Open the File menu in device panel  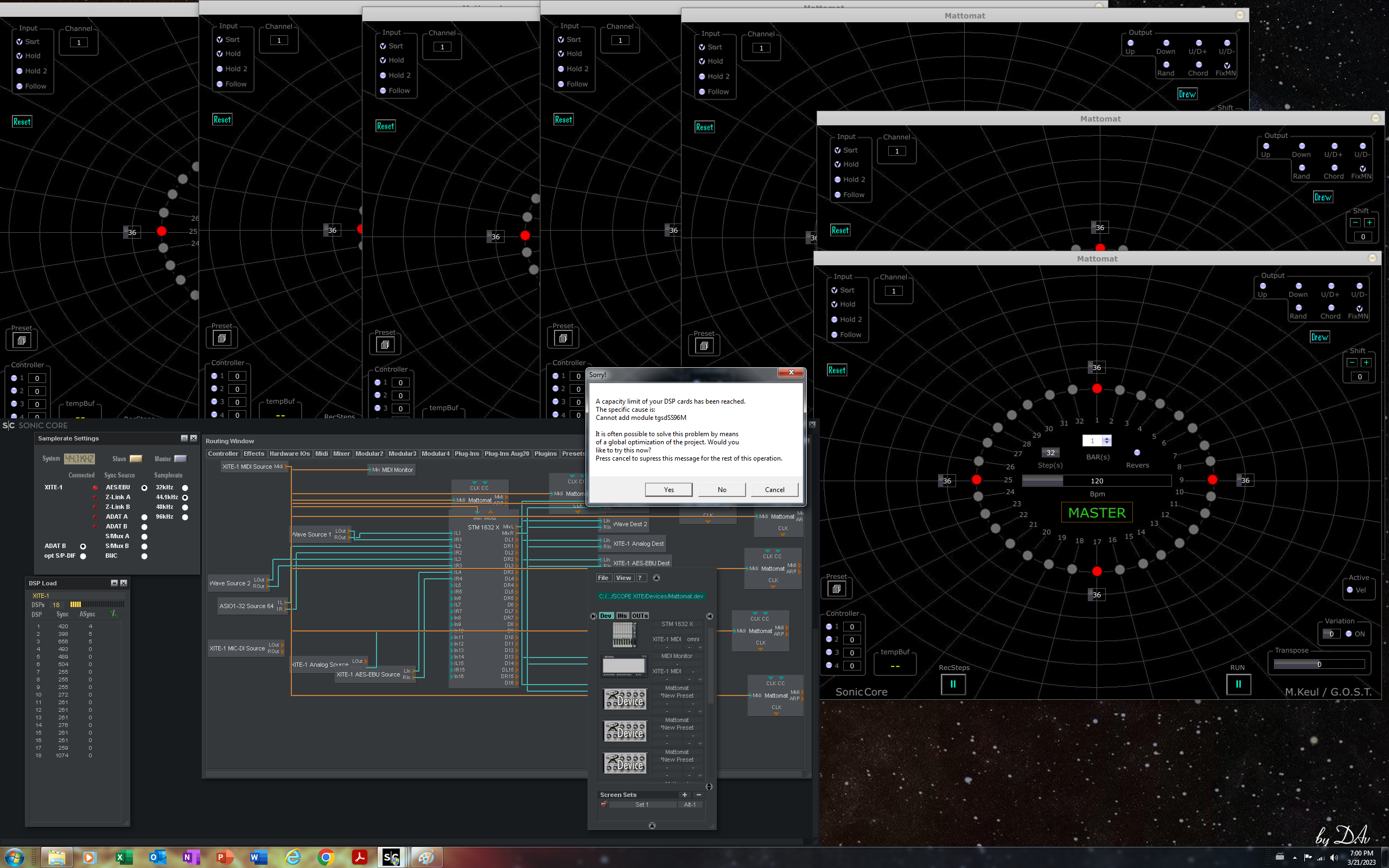click(603, 578)
